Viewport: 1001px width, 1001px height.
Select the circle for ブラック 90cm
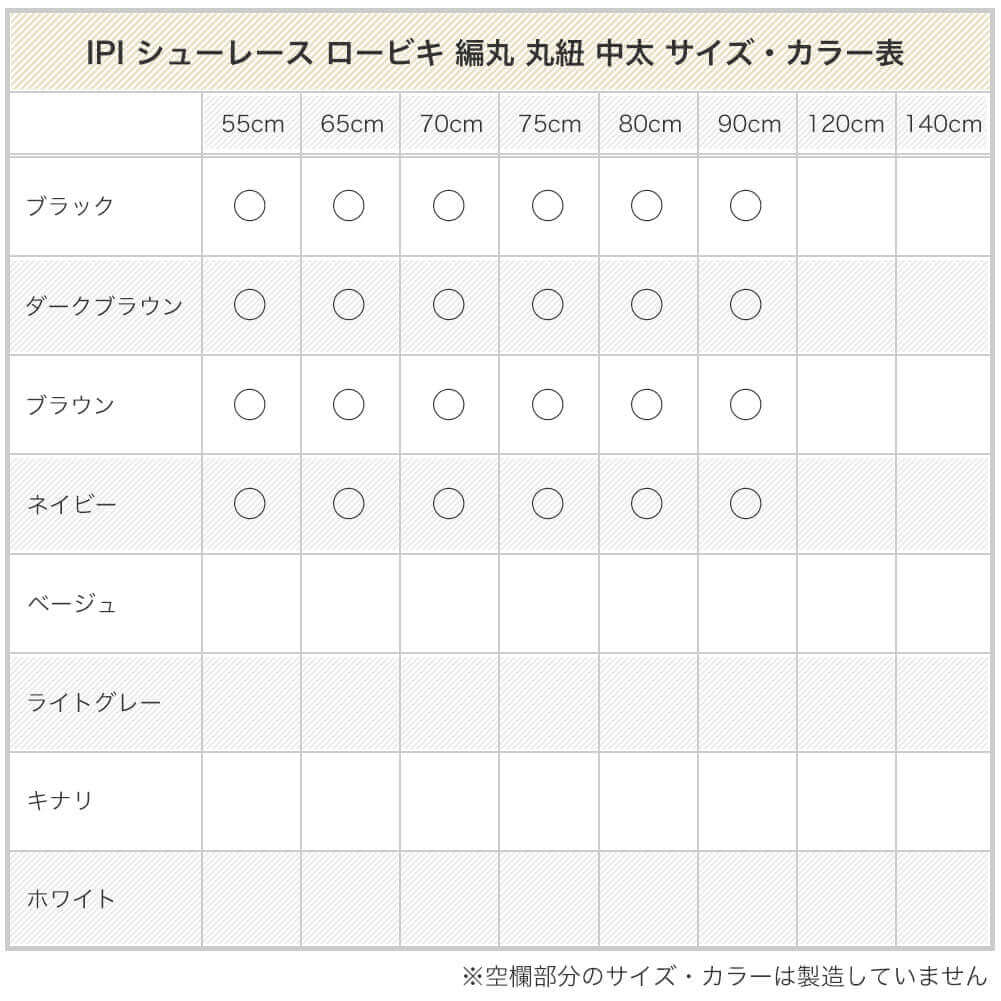coord(746,206)
